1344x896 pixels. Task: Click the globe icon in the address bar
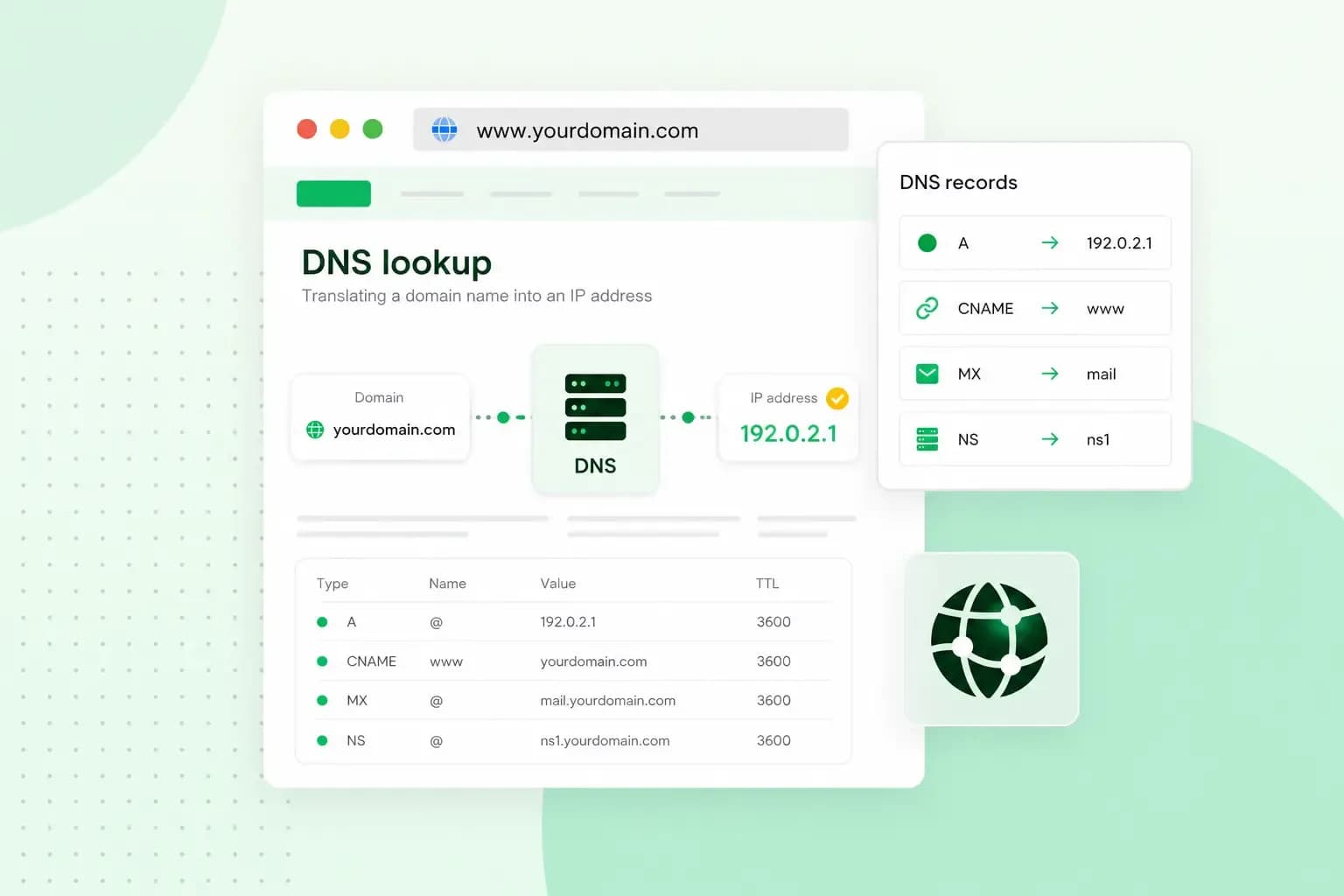444,130
